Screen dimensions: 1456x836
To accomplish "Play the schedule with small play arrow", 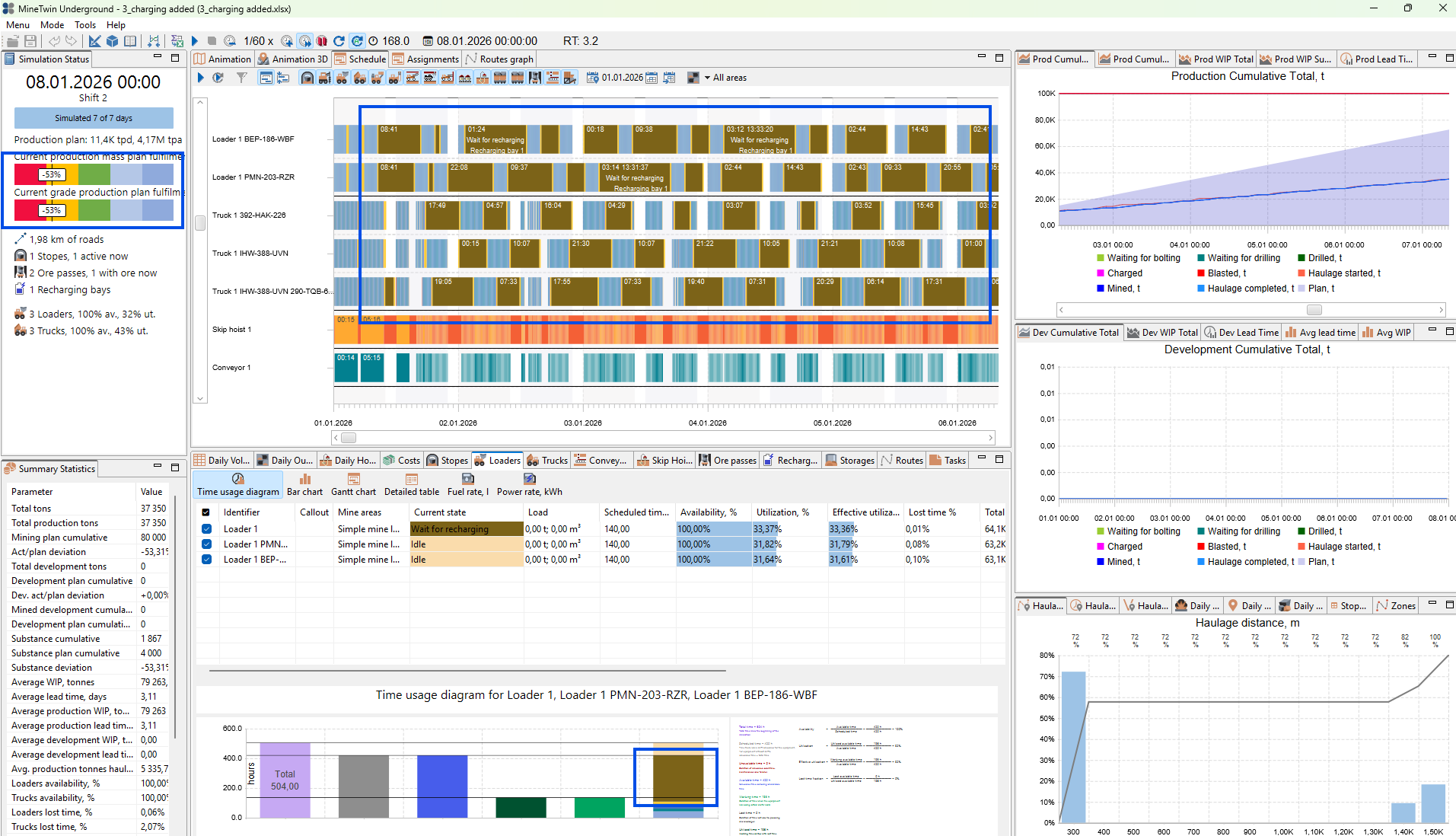I will click(201, 78).
